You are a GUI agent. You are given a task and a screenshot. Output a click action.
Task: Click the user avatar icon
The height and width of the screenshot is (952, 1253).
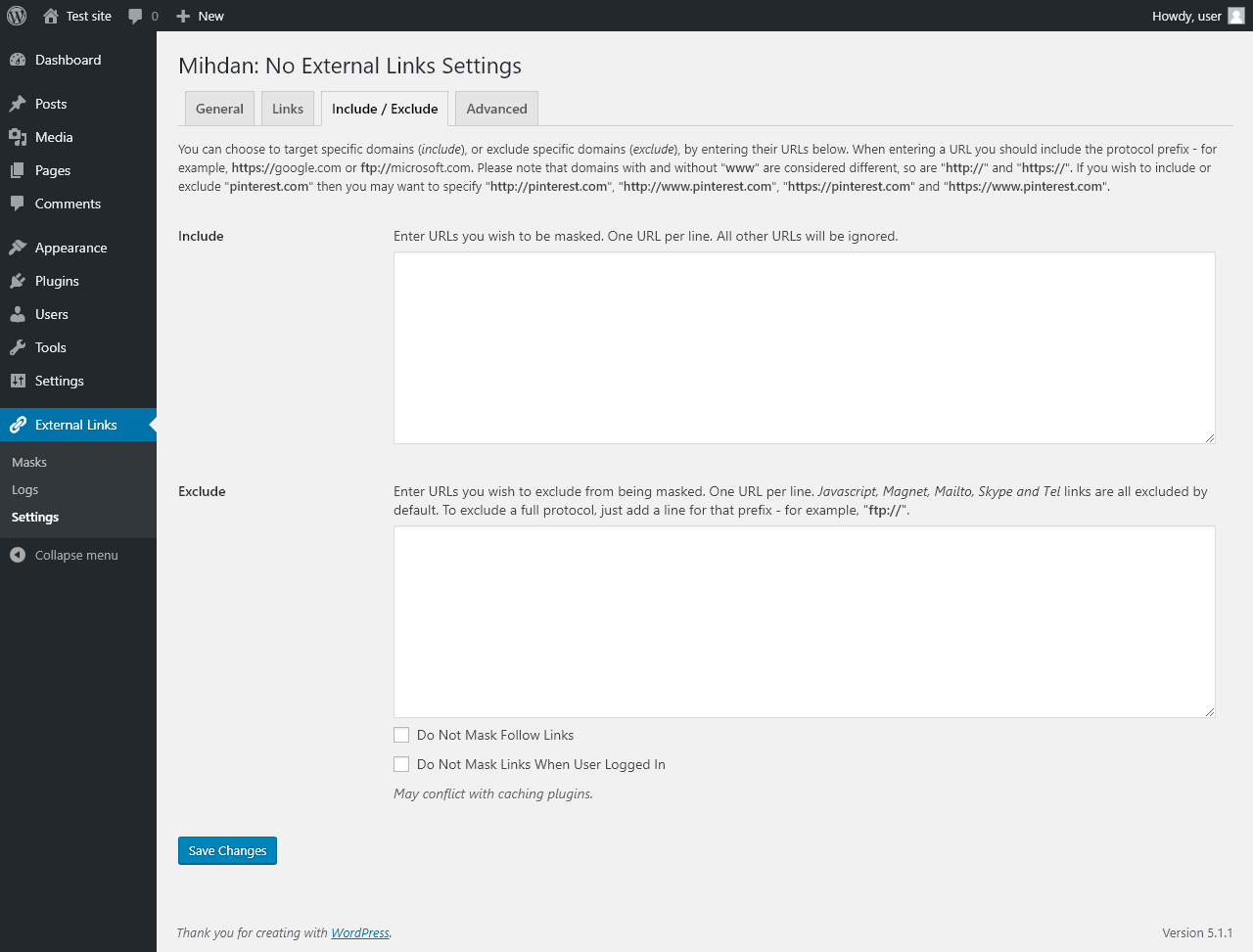(1236, 16)
